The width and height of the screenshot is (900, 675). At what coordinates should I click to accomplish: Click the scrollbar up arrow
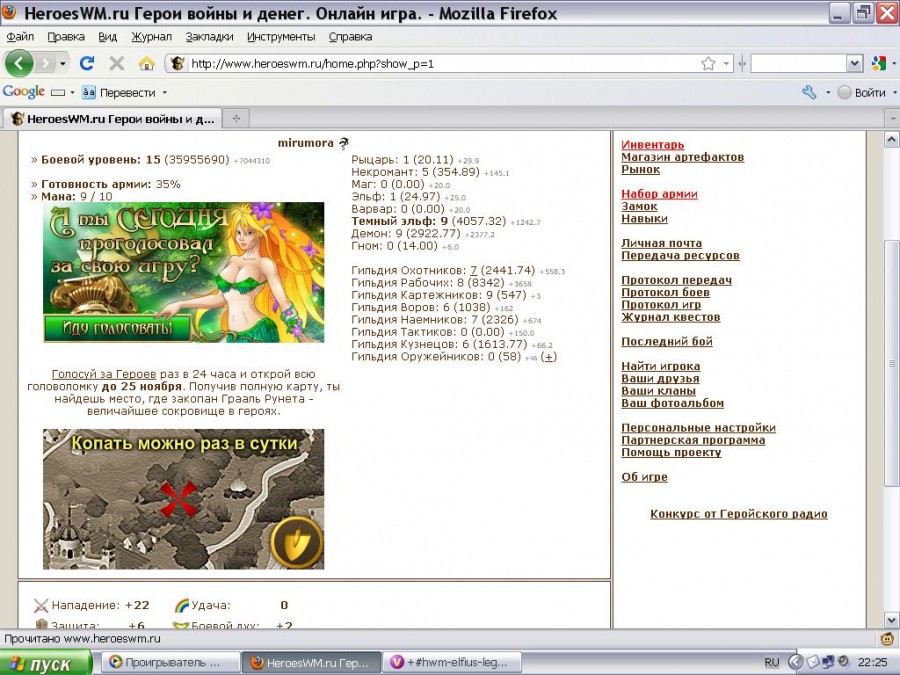tap(891, 139)
